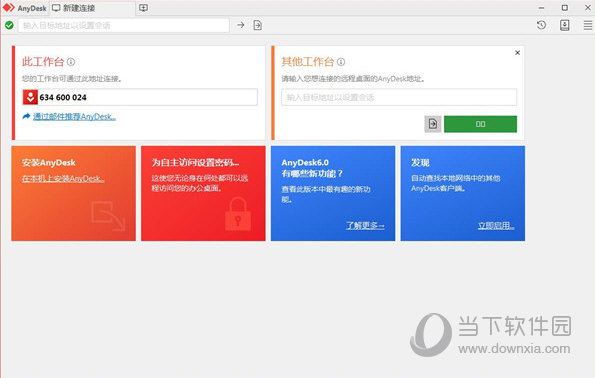The height and width of the screenshot is (378, 595).
Task: Click the file transfer icon in toolbar
Action: pos(257,25)
